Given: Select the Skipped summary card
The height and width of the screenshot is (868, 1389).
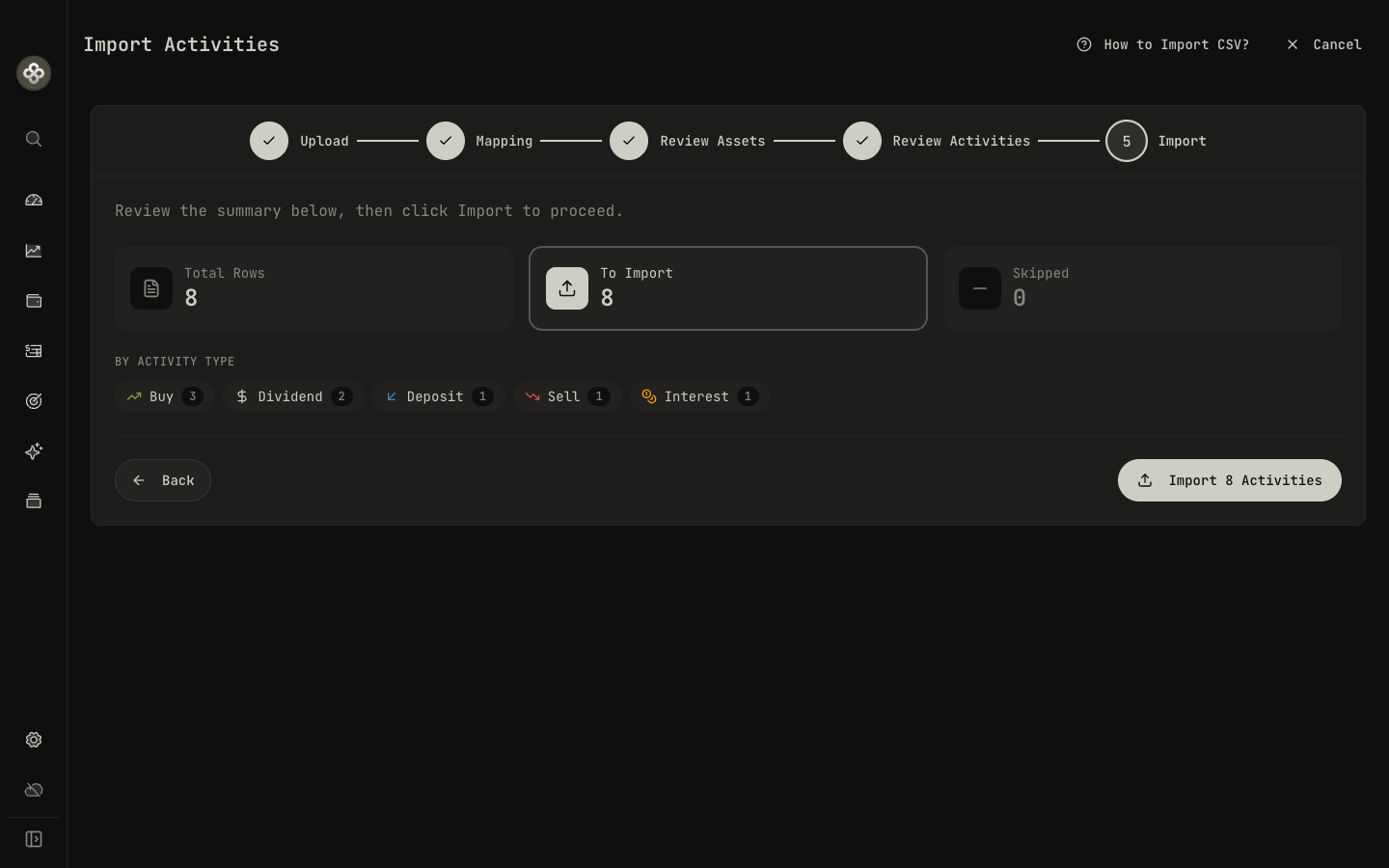Looking at the screenshot, I should tap(1142, 288).
